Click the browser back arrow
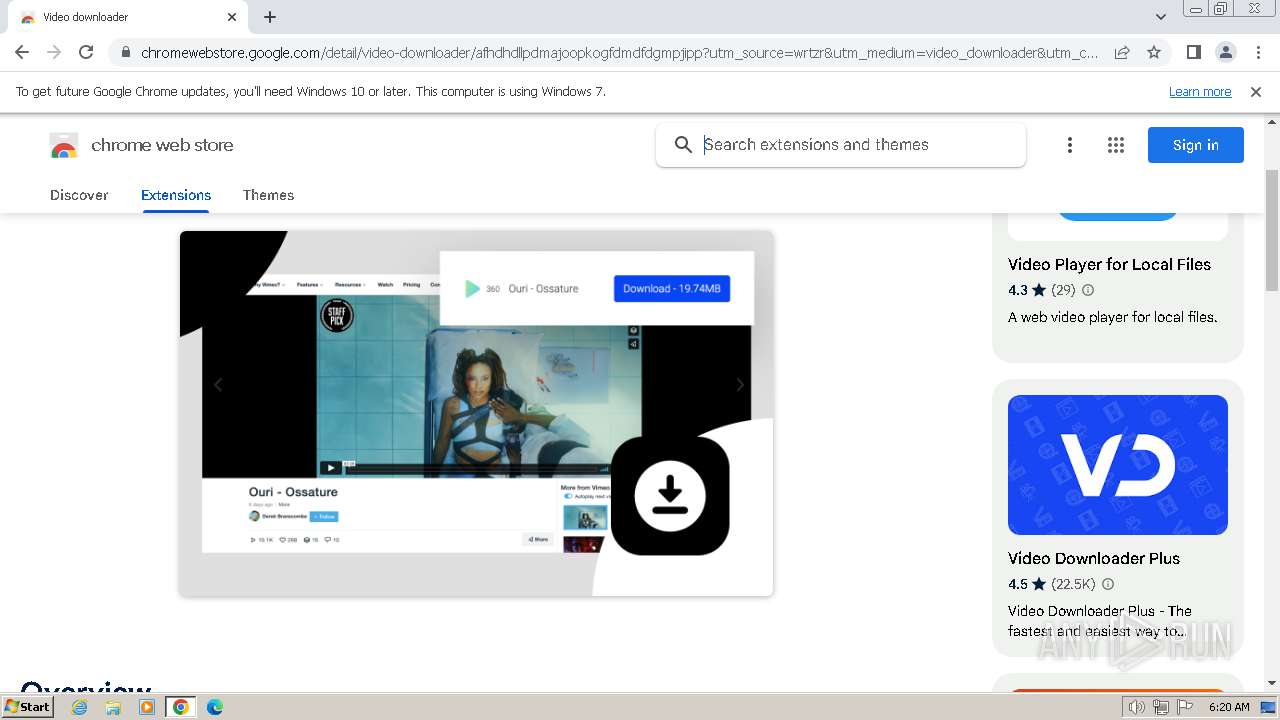Viewport: 1280px width, 720px height. (x=22, y=52)
